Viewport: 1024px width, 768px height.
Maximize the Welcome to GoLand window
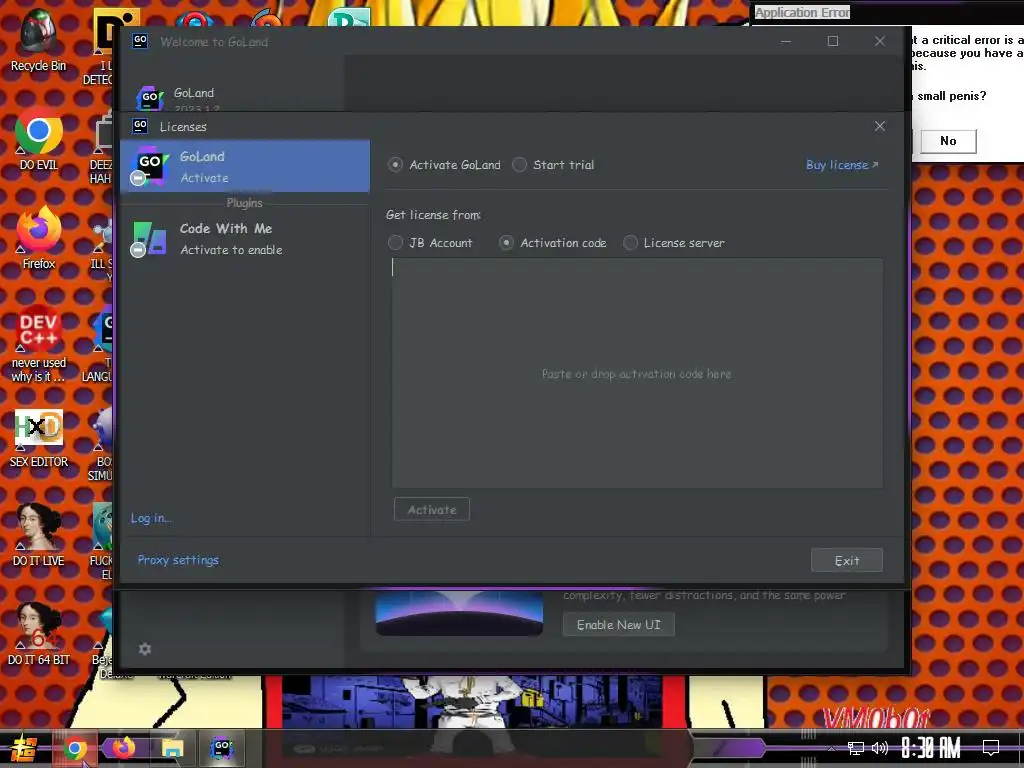click(833, 41)
